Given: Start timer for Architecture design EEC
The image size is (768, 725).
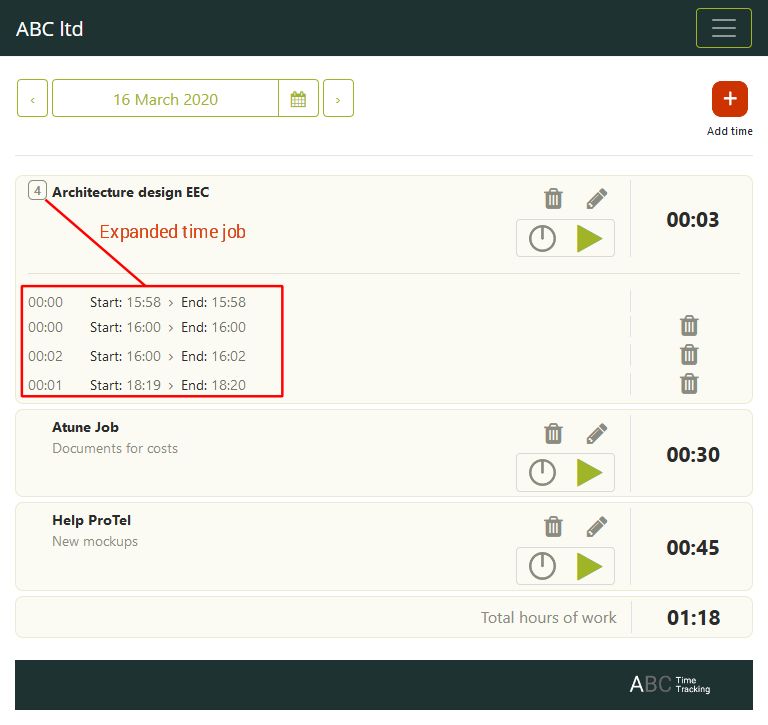Looking at the screenshot, I should (589, 239).
